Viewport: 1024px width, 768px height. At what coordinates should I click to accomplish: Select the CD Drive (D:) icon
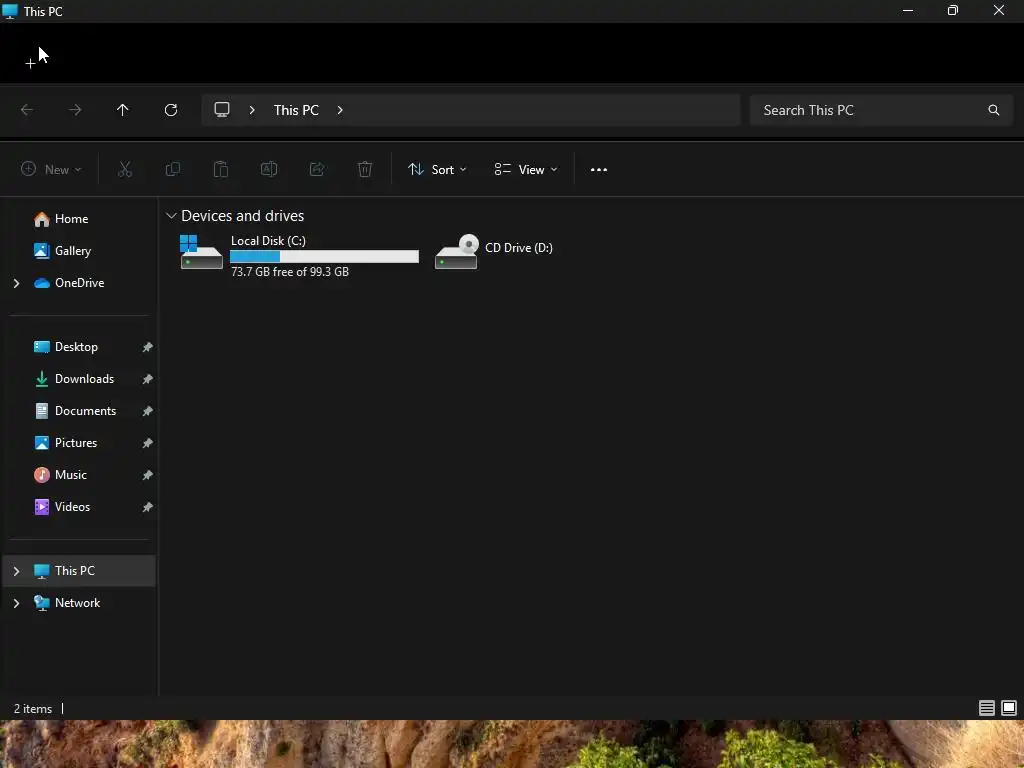click(456, 252)
